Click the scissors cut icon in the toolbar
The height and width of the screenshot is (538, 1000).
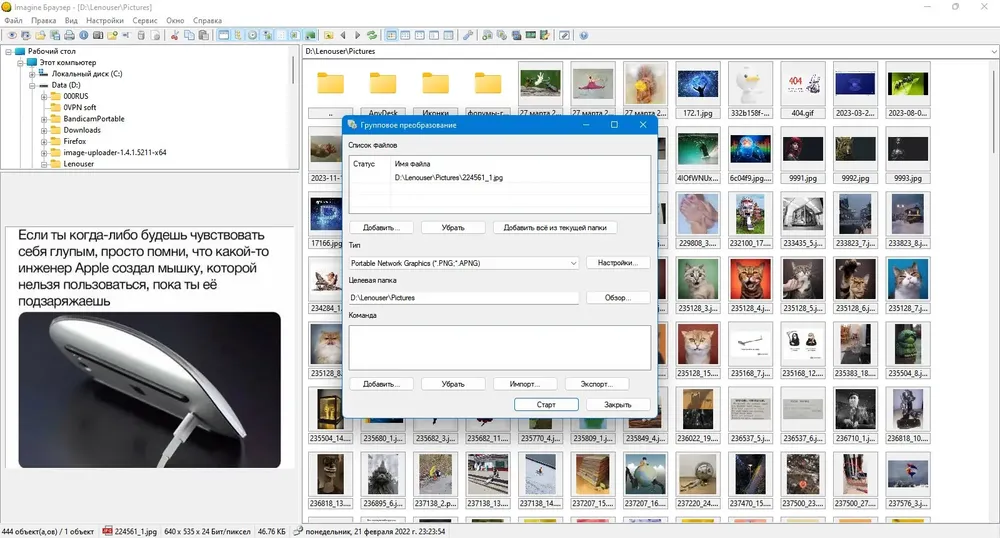(x=175, y=36)
